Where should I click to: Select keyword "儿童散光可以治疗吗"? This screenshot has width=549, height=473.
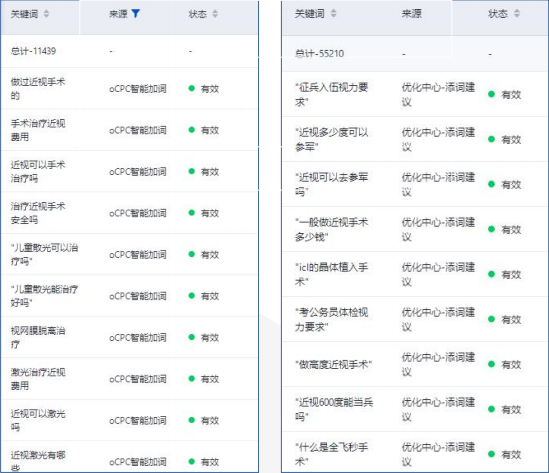[44, 255]
